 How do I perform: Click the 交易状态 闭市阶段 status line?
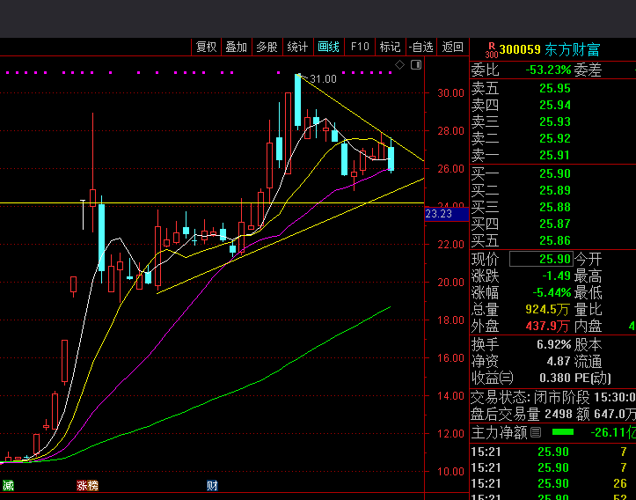coord(553,397)
